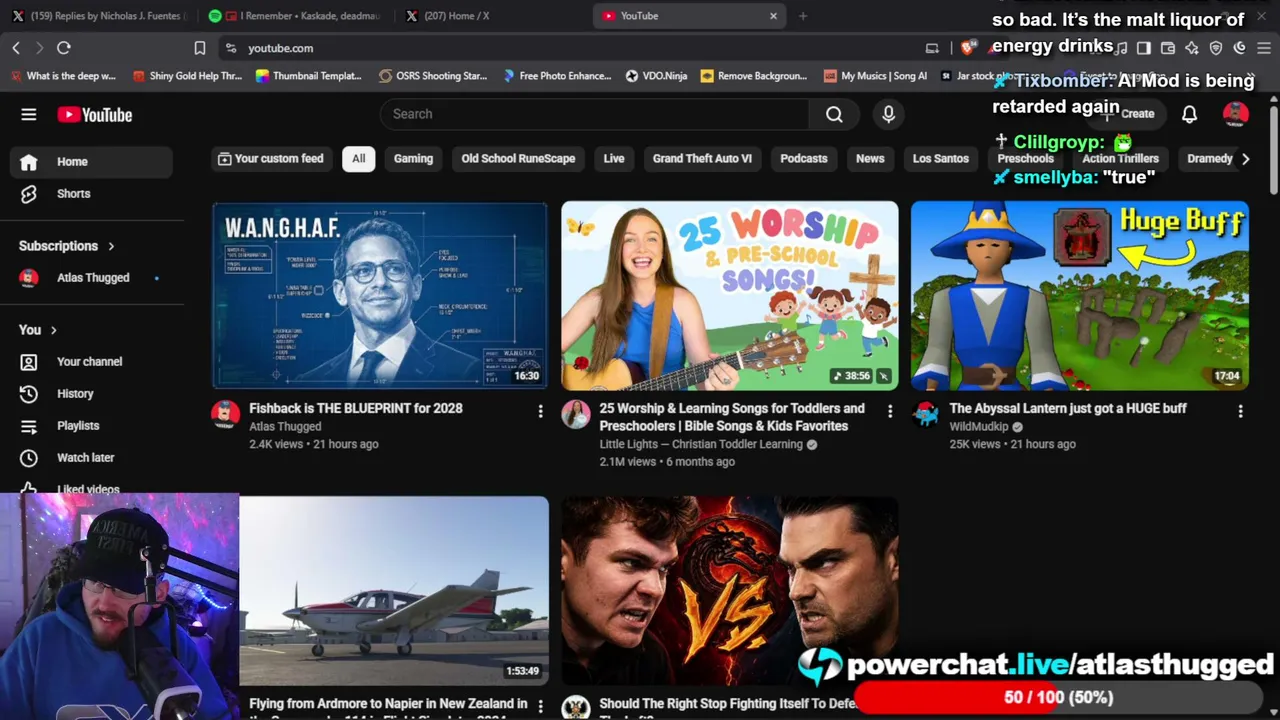Expand the You section

click(x=38, y=330)
